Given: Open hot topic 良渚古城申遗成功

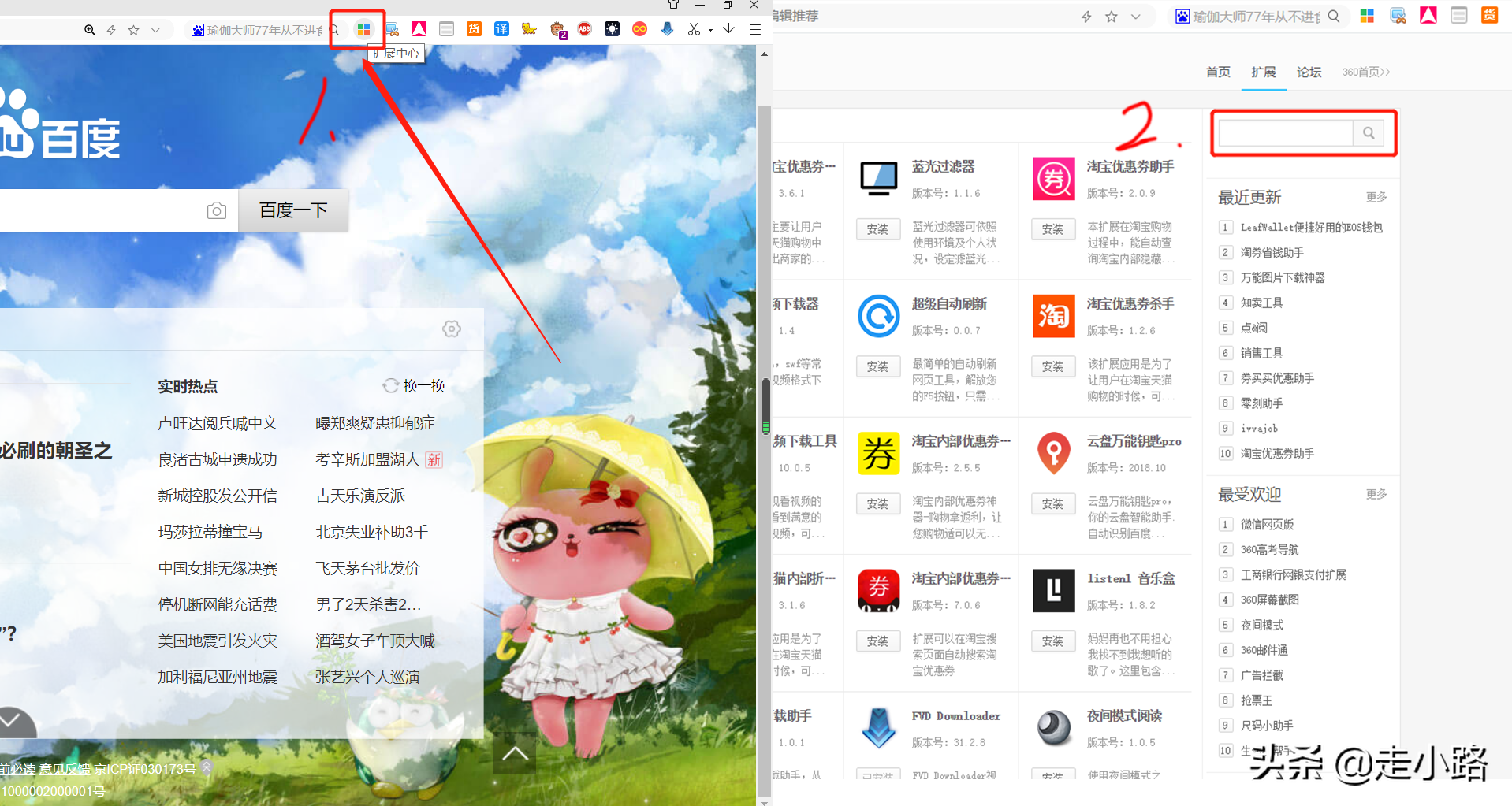Looking at the screenshot, I should (218, 459).
